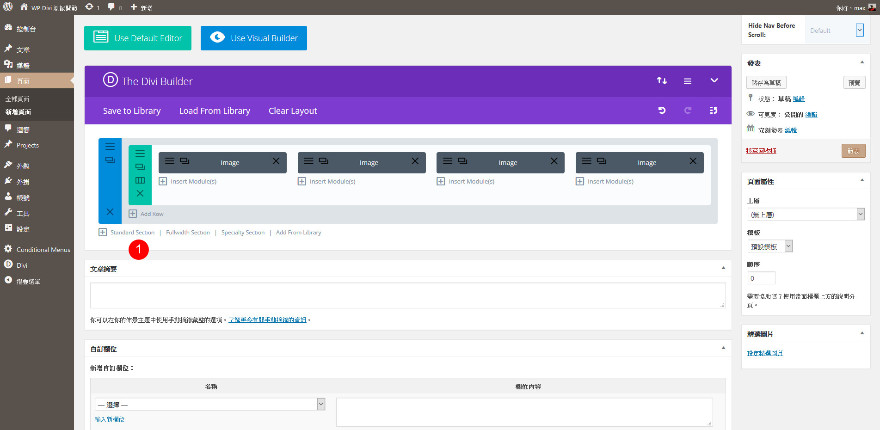Open Conditional Menus in the sidebar
Screen dimensions: 880x430
coord(36,249)
